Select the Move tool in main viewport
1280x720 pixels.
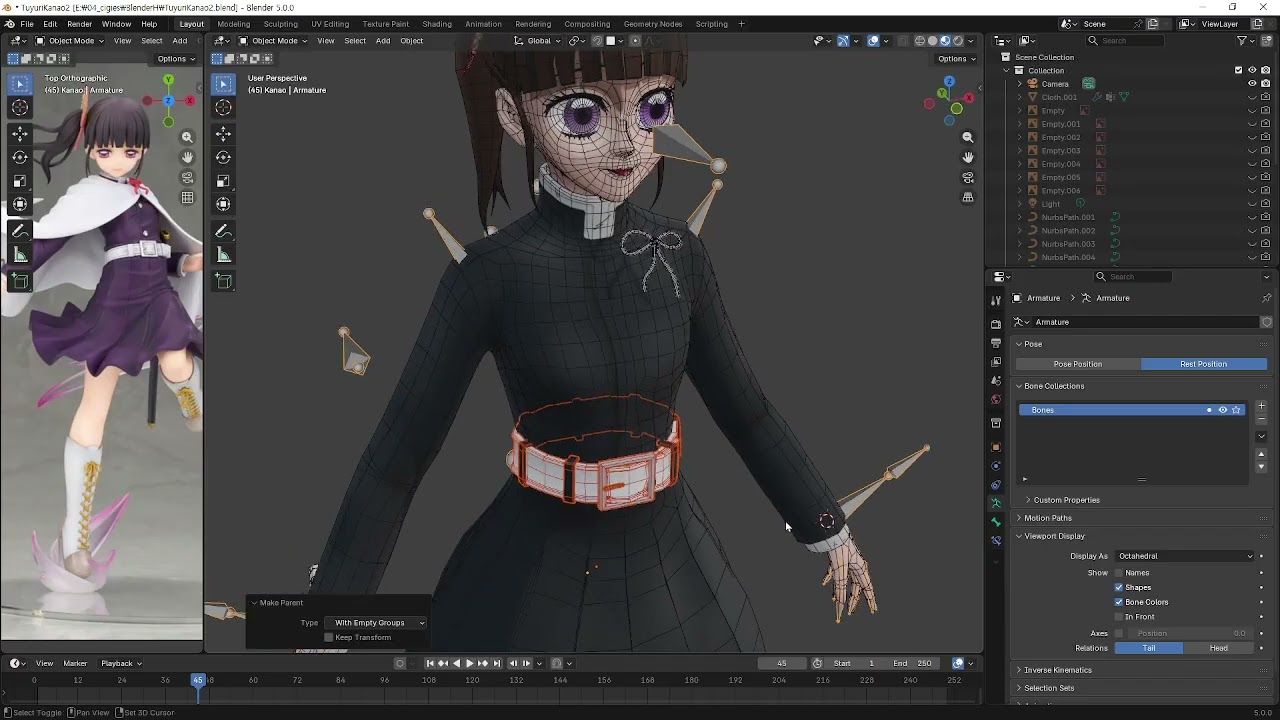point(224,133)
